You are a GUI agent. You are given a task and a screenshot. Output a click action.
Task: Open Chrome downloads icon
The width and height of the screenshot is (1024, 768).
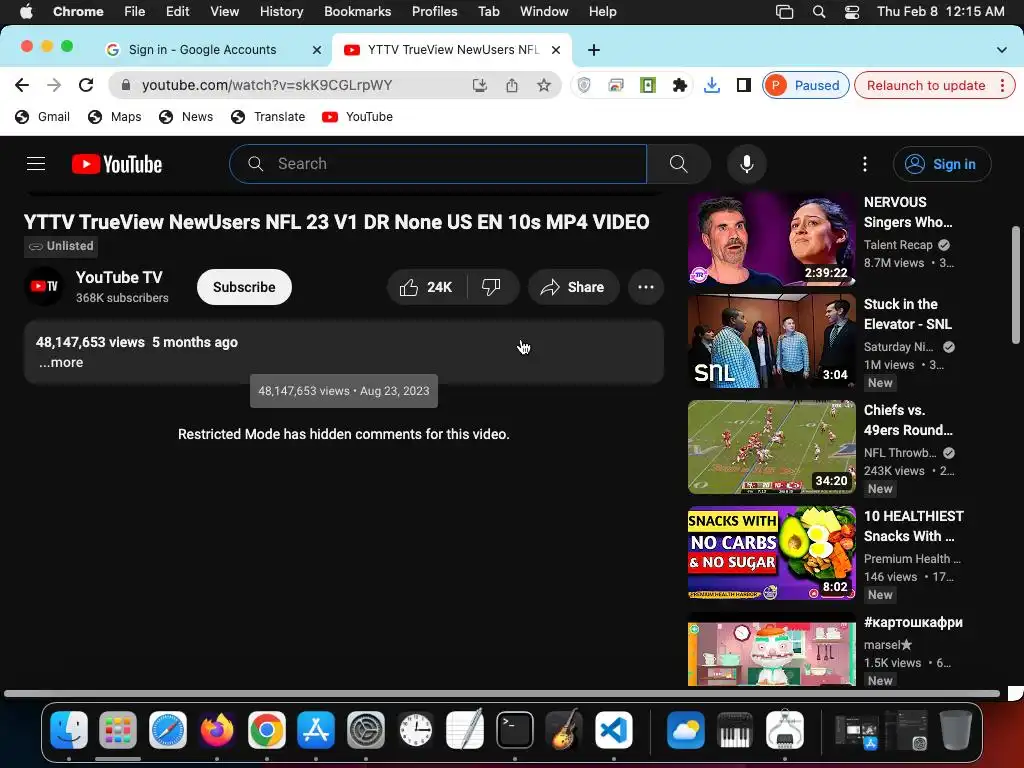click(x=712, y=85)
